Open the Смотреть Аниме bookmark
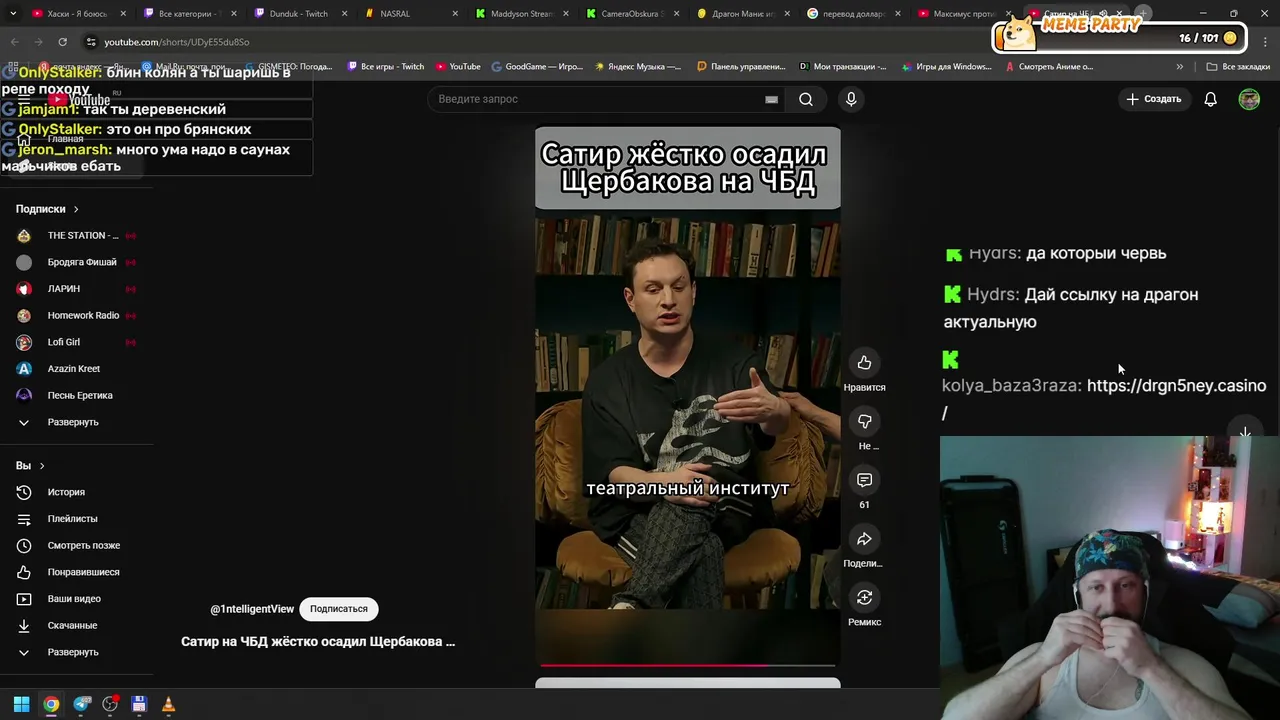The width and height of the screenshot is (1280, 720). point(1049,67)
